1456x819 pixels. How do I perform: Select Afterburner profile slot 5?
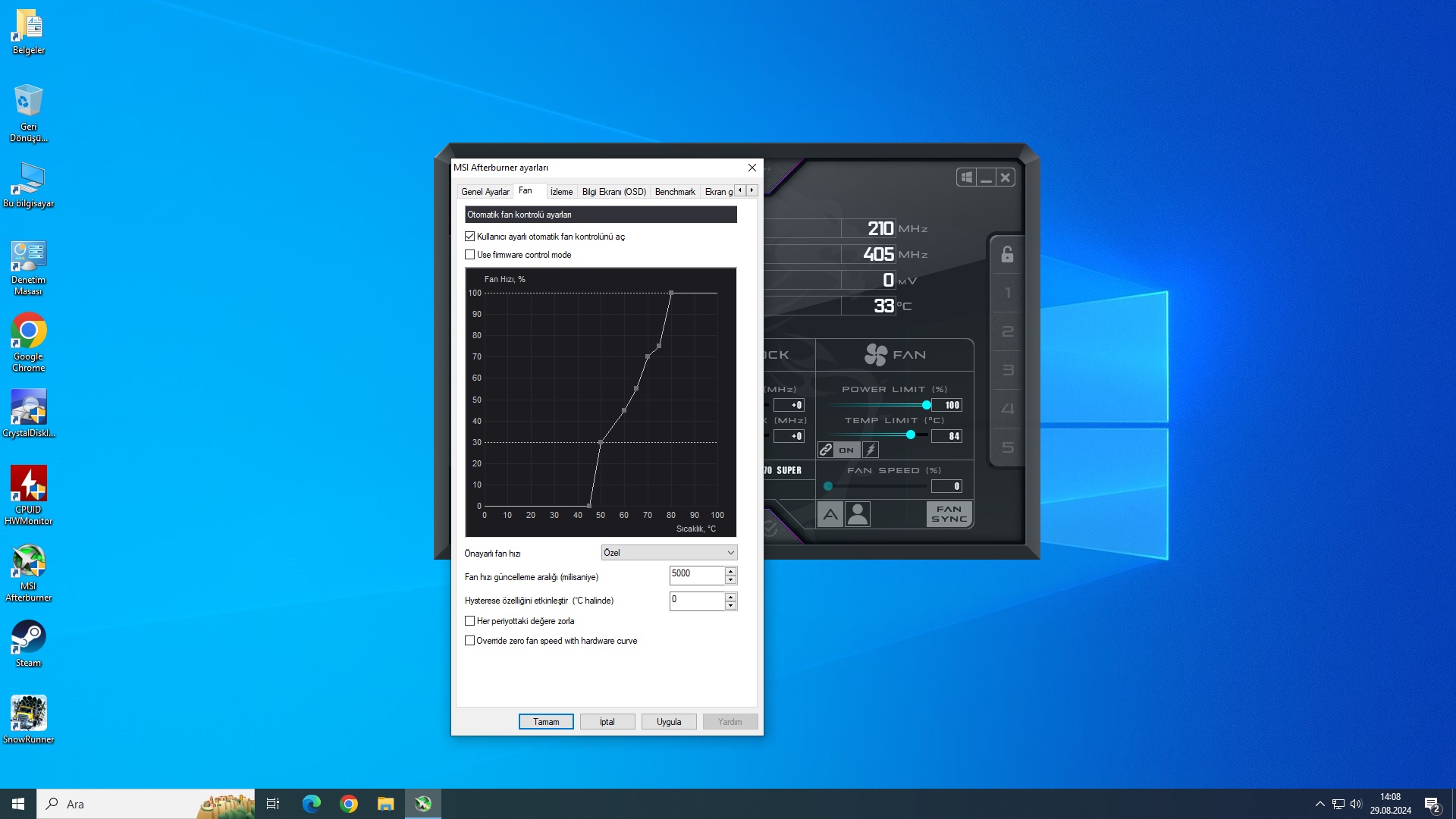(x=1007, y=447)
